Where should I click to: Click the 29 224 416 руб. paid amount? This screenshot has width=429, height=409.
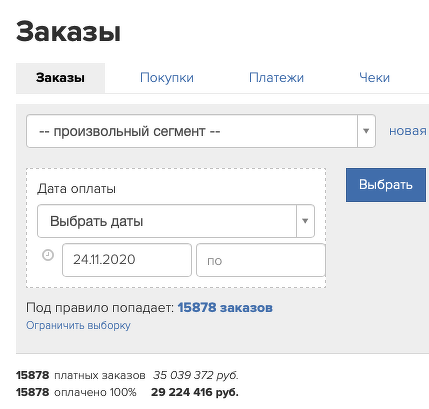(195, 392)
